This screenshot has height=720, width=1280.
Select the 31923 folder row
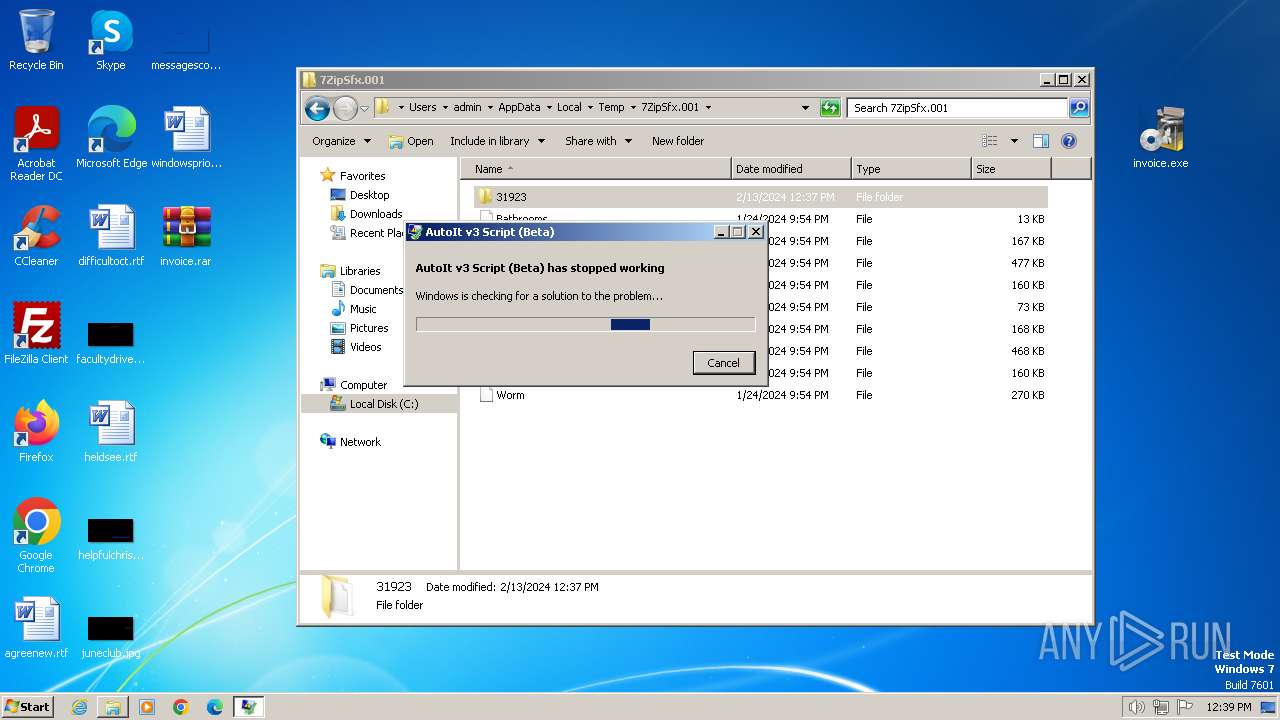click(x=760, y=197)
